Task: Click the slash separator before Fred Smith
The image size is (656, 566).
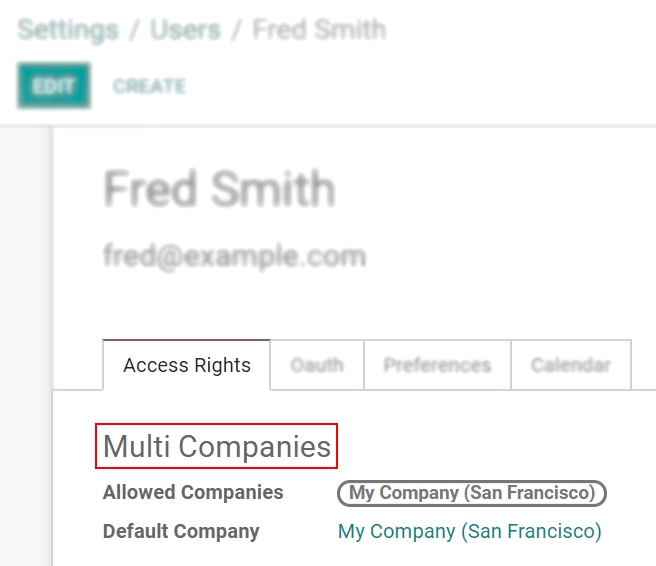Action: pos(237,29)
